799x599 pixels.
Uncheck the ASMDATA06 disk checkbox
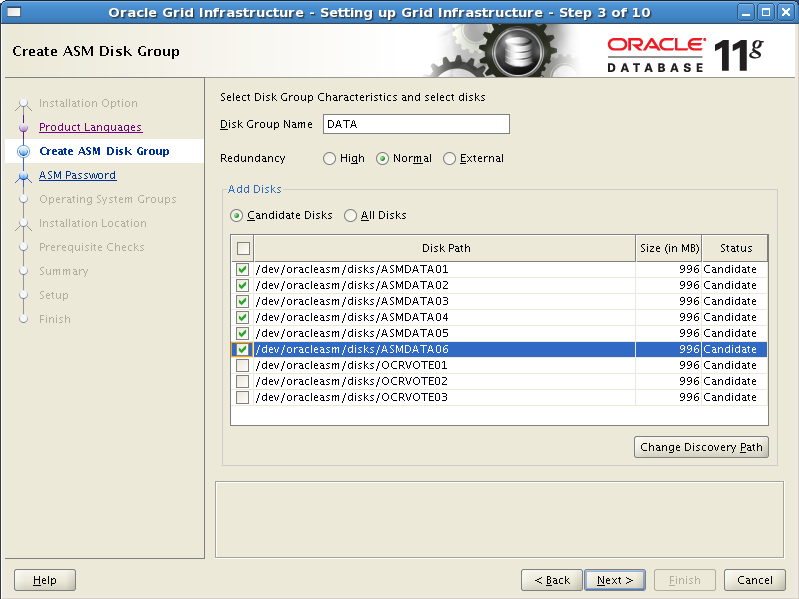click(x=243, y=349)
